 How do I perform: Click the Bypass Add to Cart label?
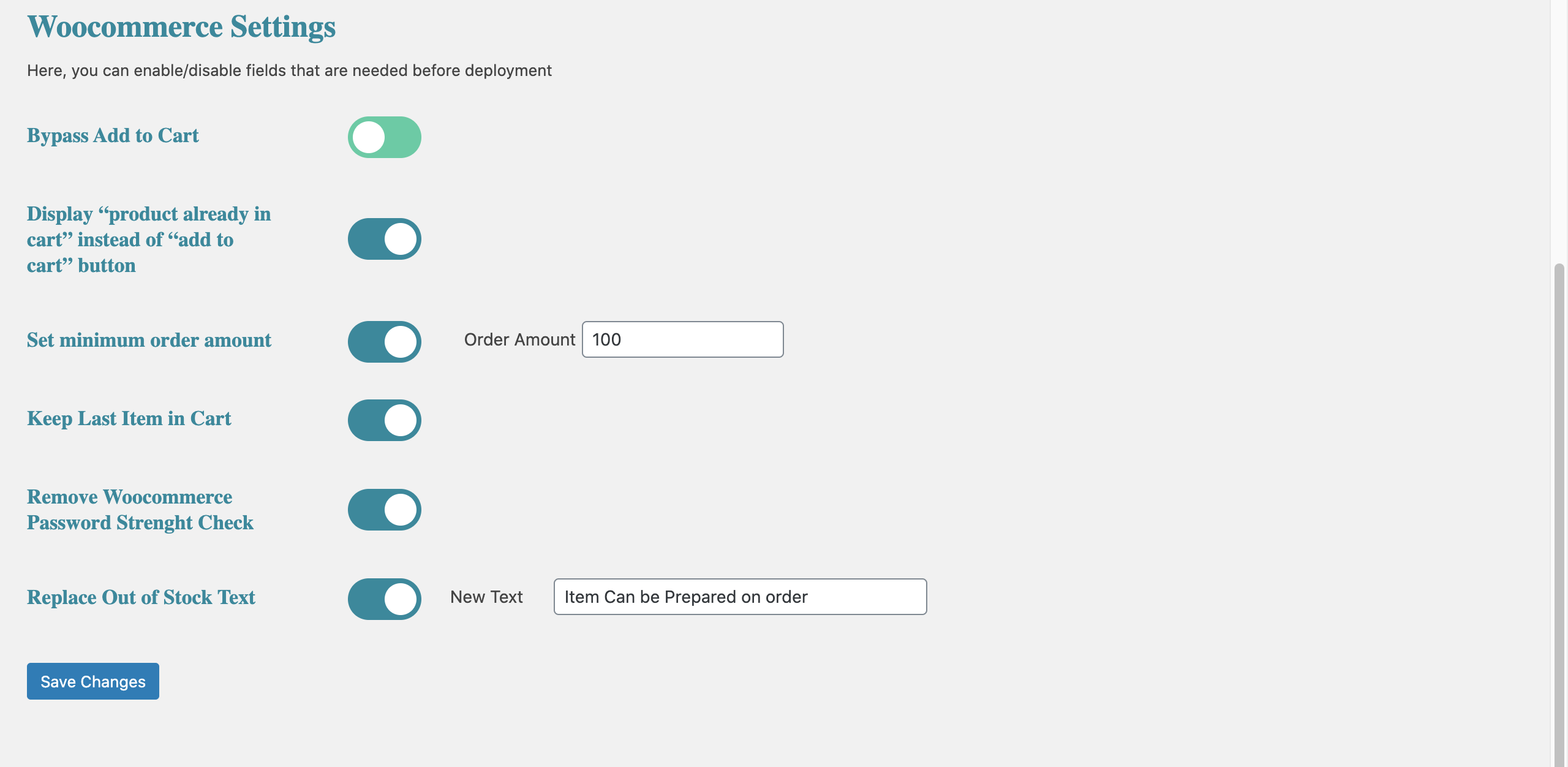pos(113,135)
